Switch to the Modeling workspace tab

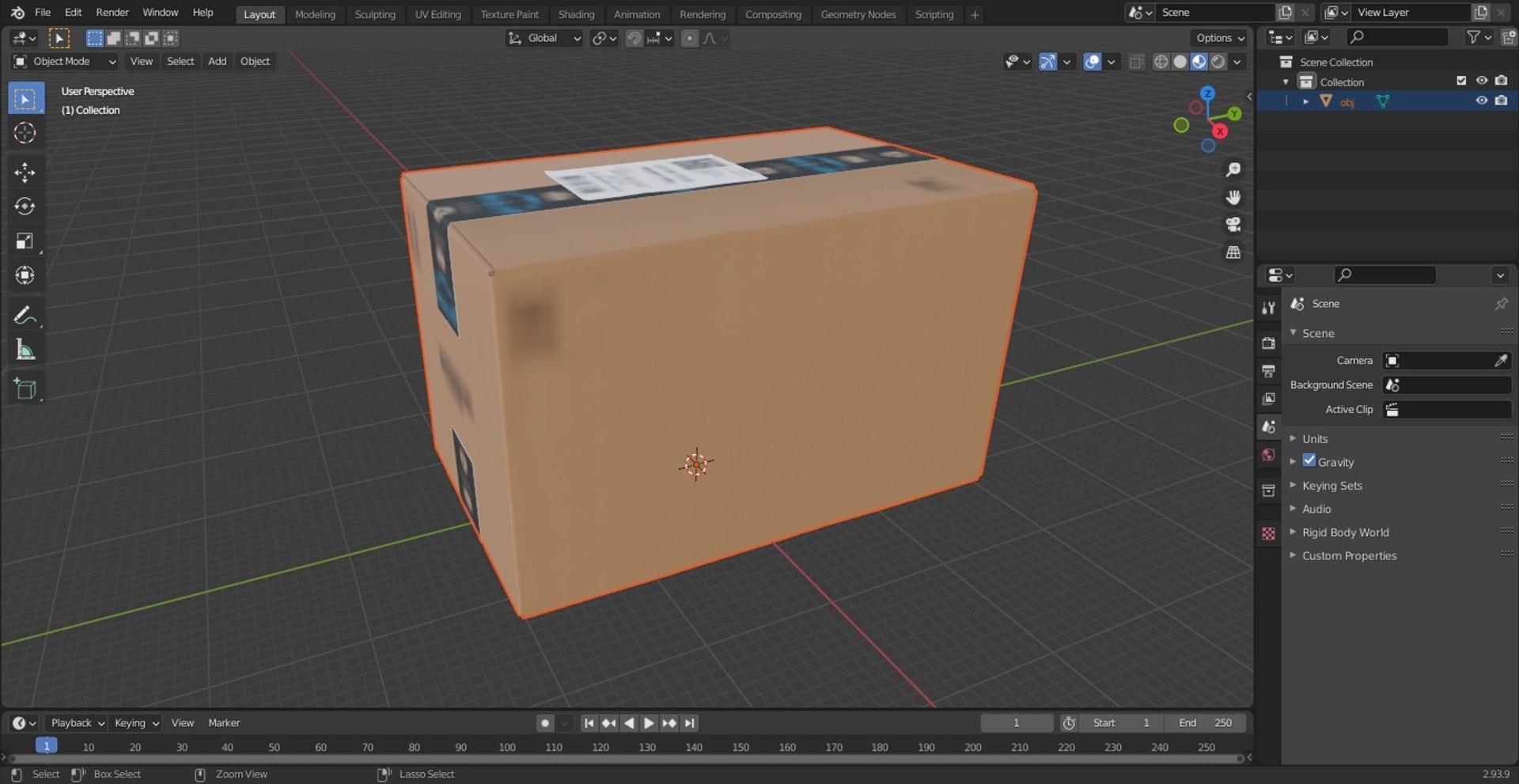(315, 14)
